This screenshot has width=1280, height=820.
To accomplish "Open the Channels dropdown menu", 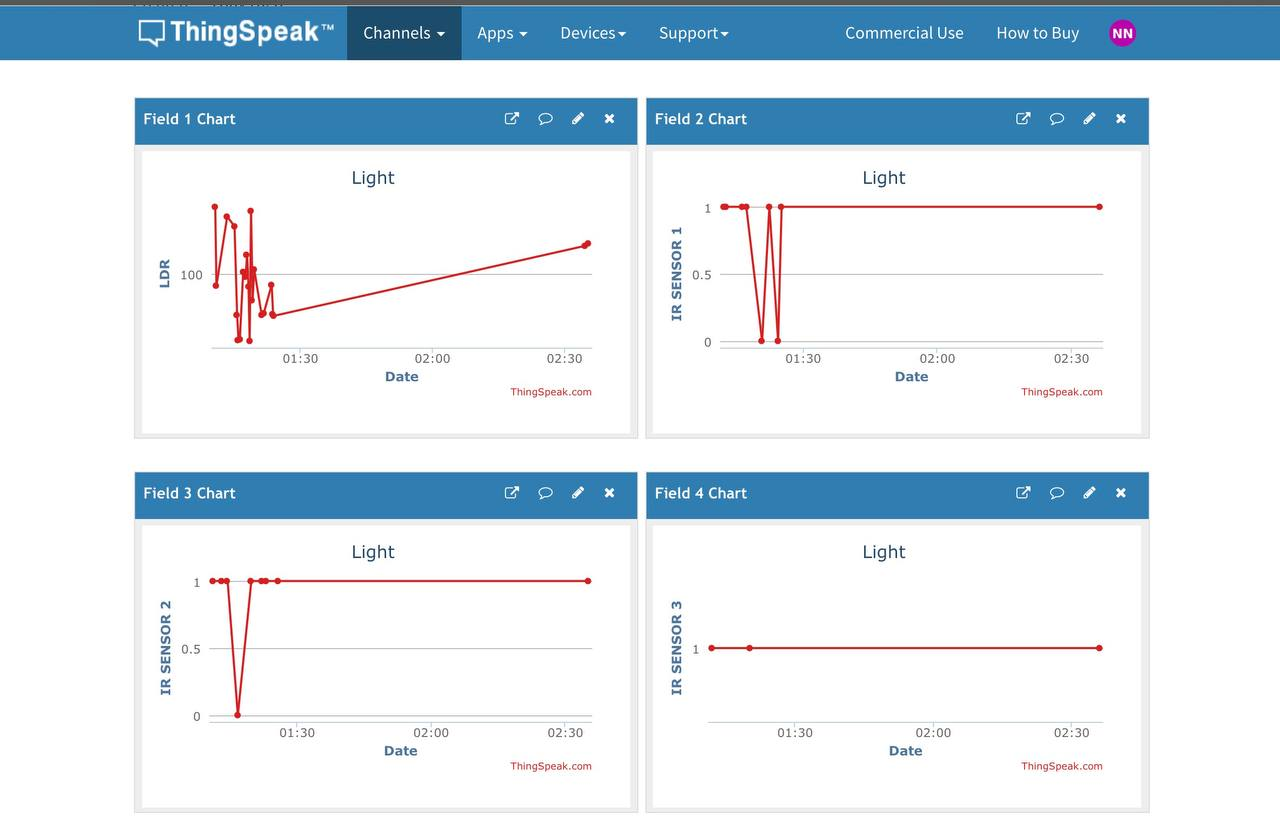I will coord(403,33).
